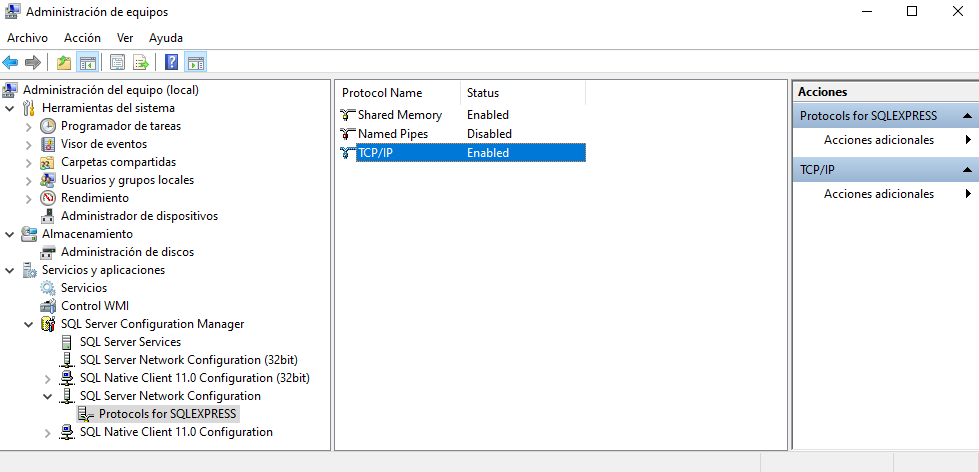This screenshot has width=979, height=472.
Task: Click the Programador de tareas clock icon
Action: tap(47, 126)
